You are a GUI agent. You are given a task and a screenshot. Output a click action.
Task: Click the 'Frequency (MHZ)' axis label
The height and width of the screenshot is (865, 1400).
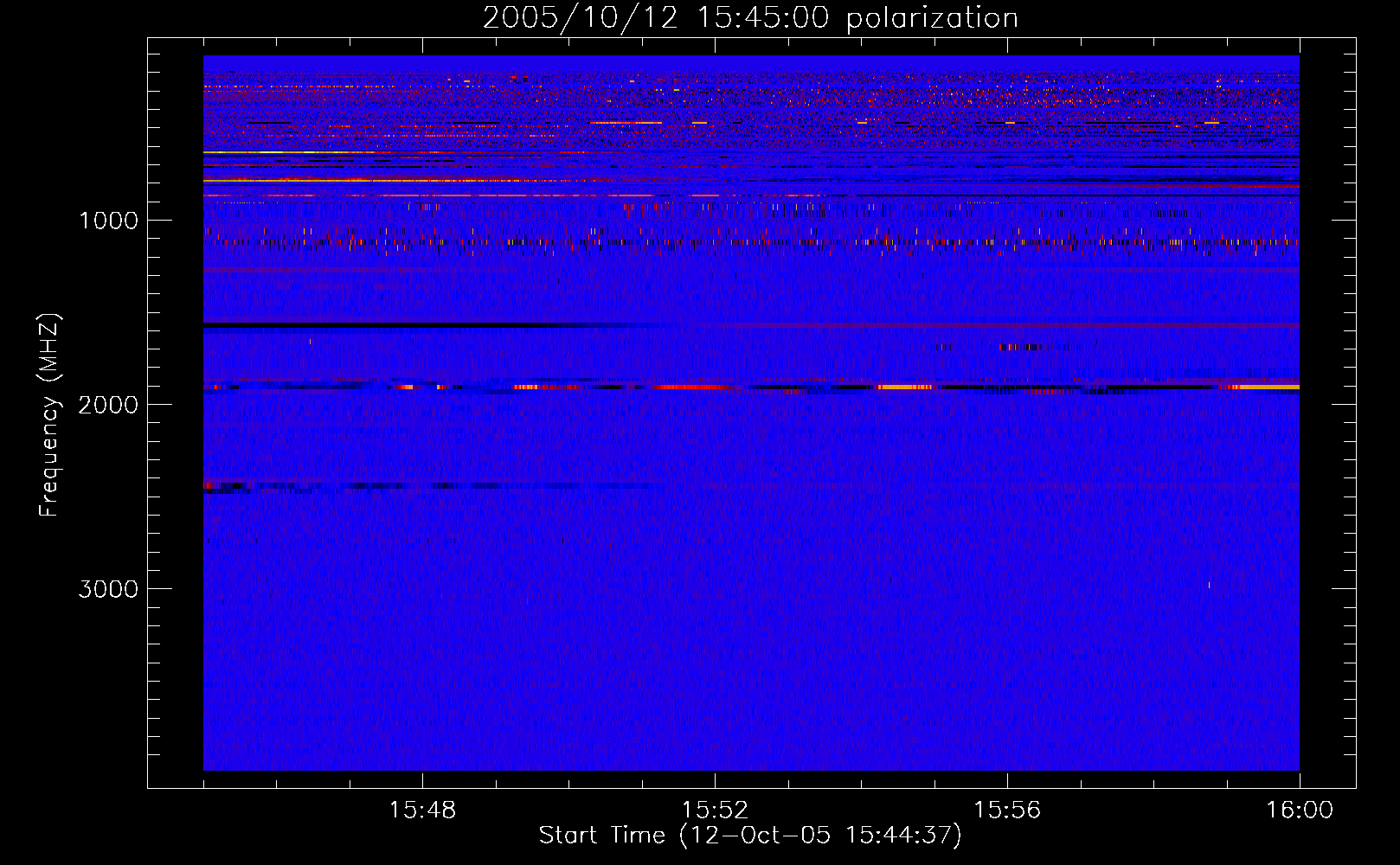[x=49, y=415]
